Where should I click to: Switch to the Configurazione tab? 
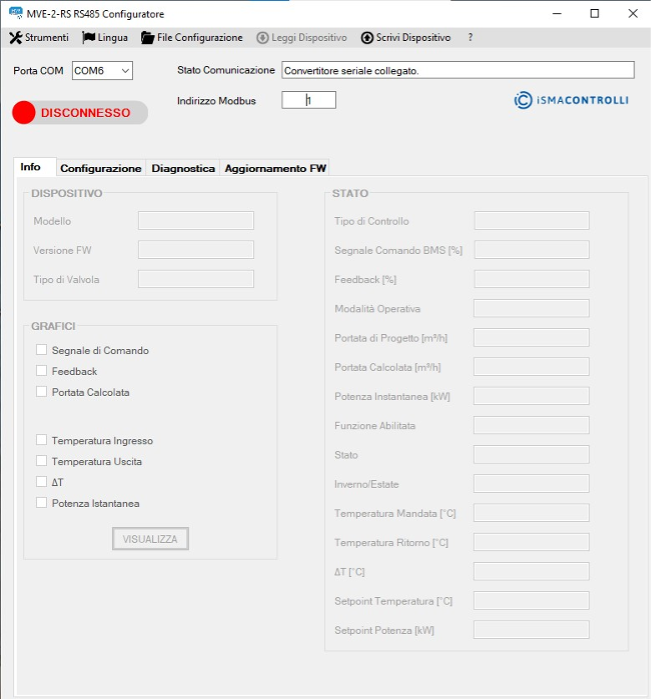coord(101,169)
